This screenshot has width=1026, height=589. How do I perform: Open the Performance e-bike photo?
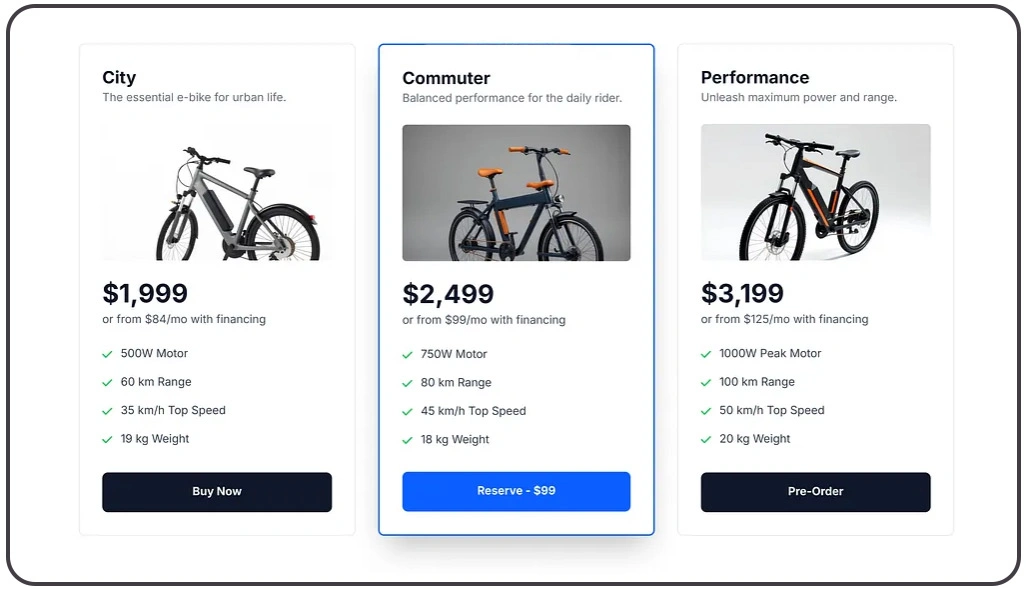[815, 192]
